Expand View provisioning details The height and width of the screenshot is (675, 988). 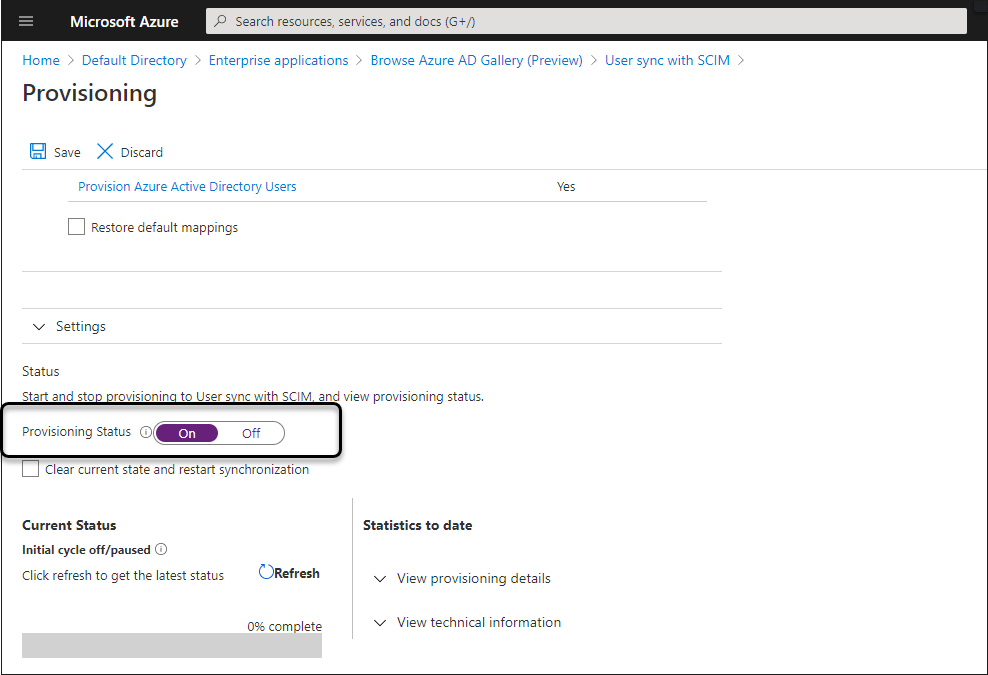(380, 579)
